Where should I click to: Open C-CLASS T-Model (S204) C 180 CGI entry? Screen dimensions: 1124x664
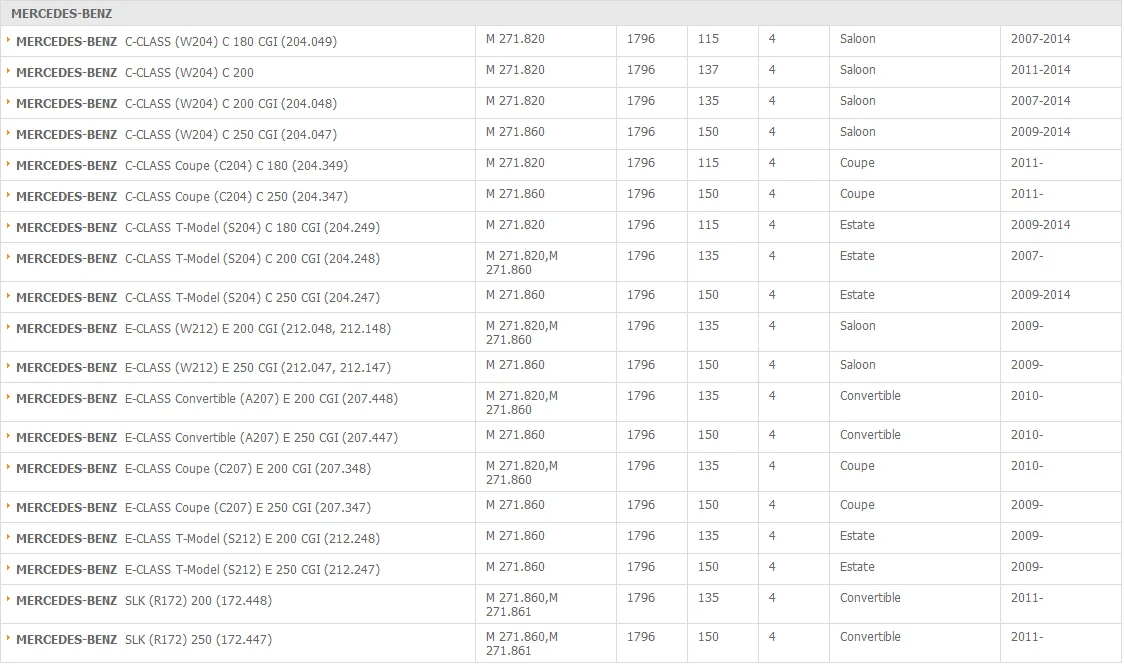click(x=198, y=228)
